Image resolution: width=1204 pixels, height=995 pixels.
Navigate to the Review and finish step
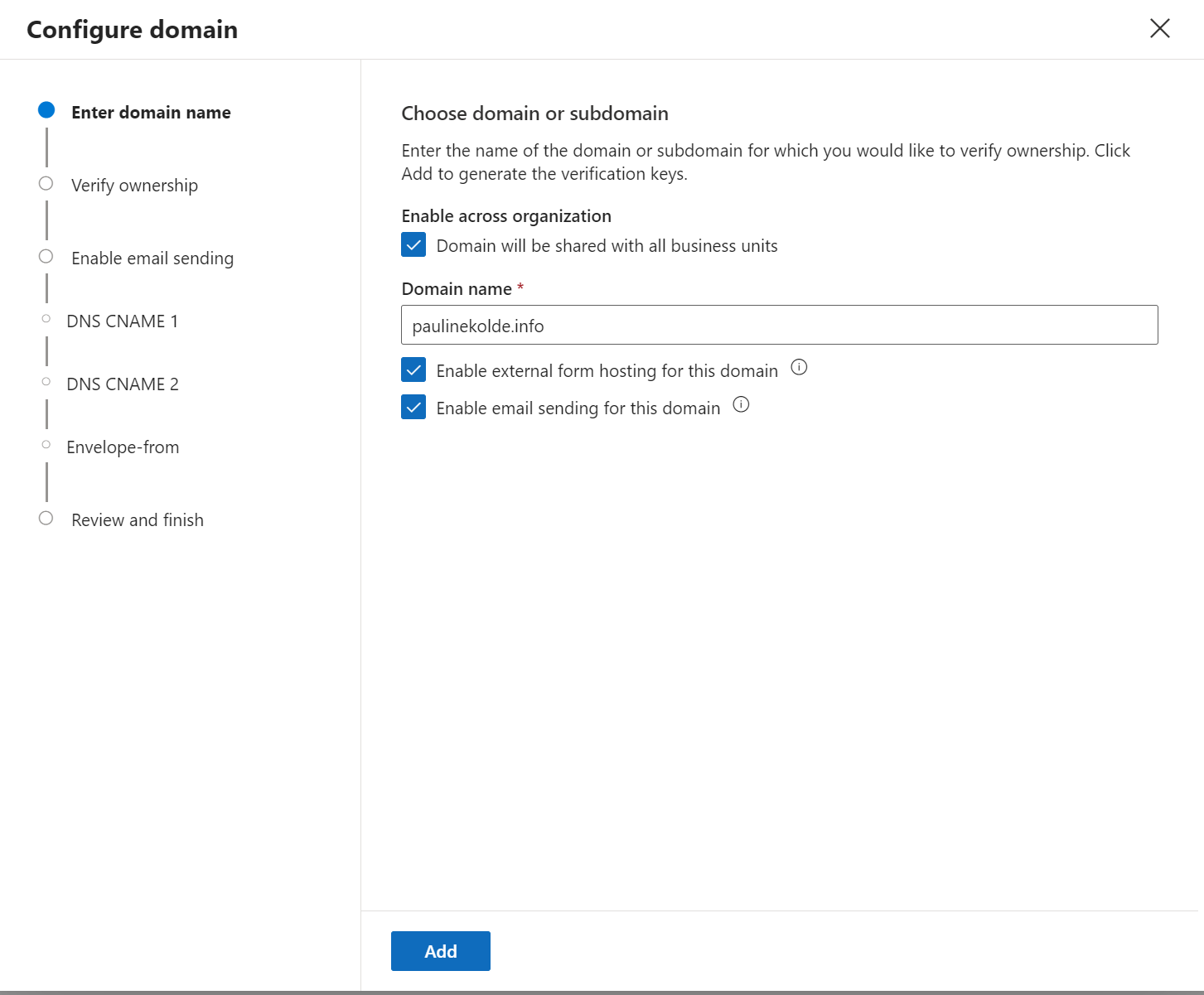pos(137,519)
